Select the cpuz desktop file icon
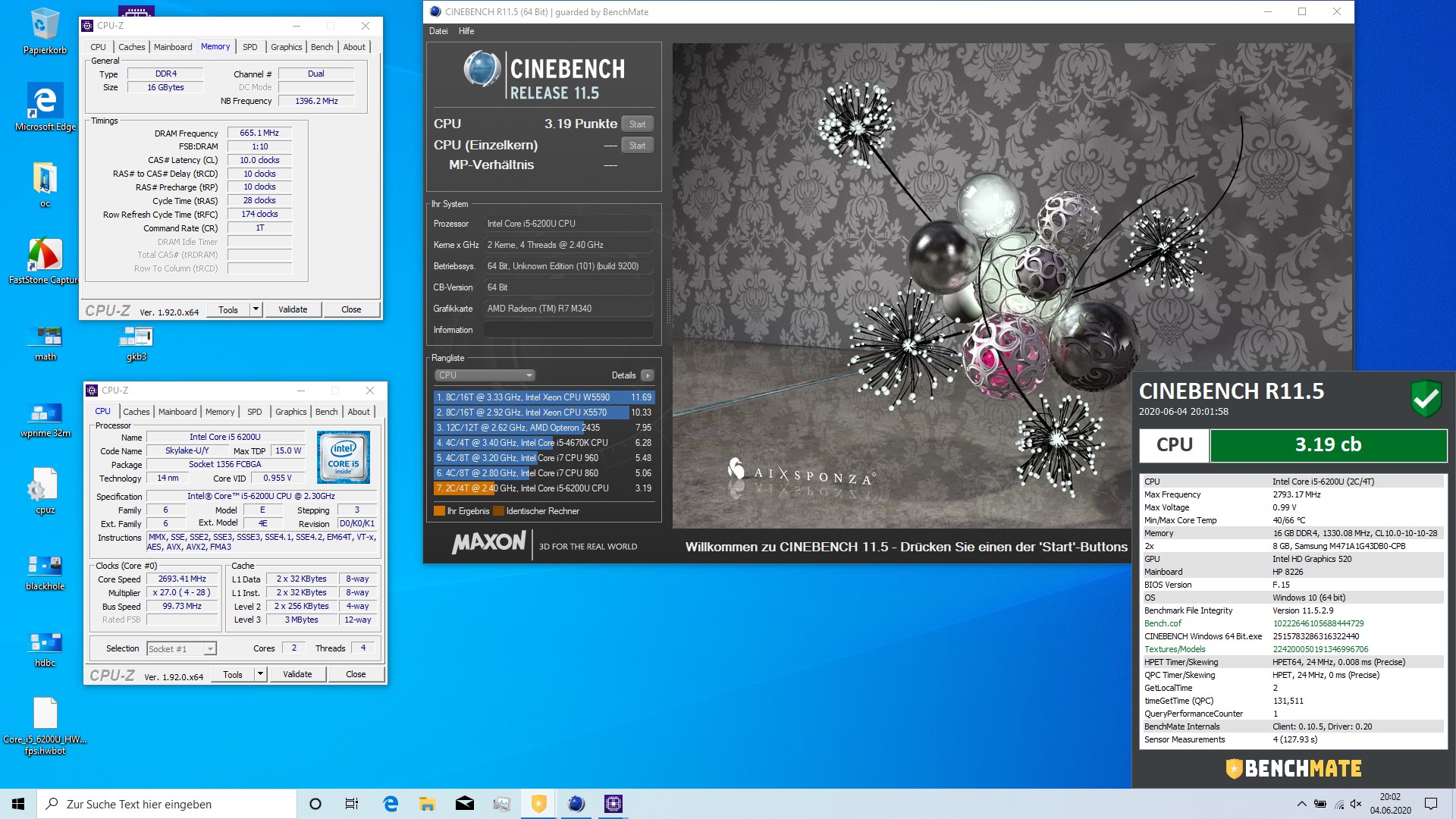 pos(45,491)
